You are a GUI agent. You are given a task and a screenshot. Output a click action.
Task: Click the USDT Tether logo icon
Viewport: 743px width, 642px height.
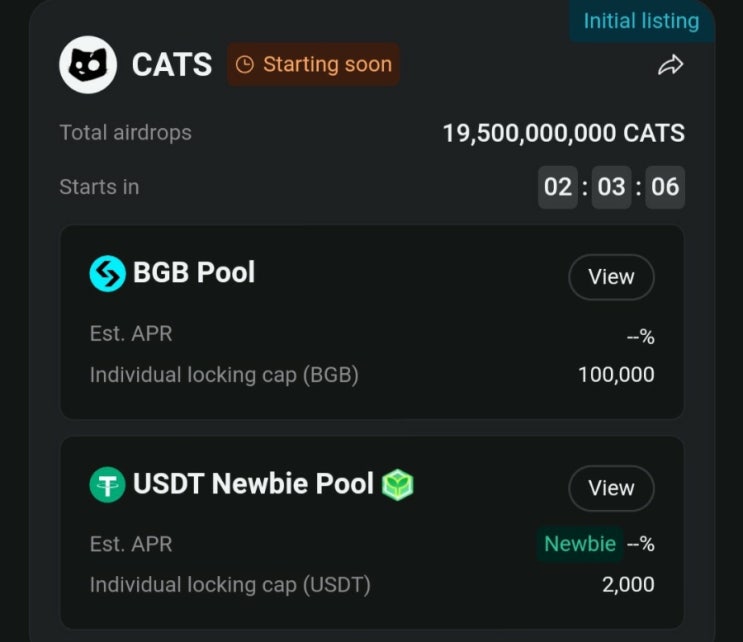107,485
